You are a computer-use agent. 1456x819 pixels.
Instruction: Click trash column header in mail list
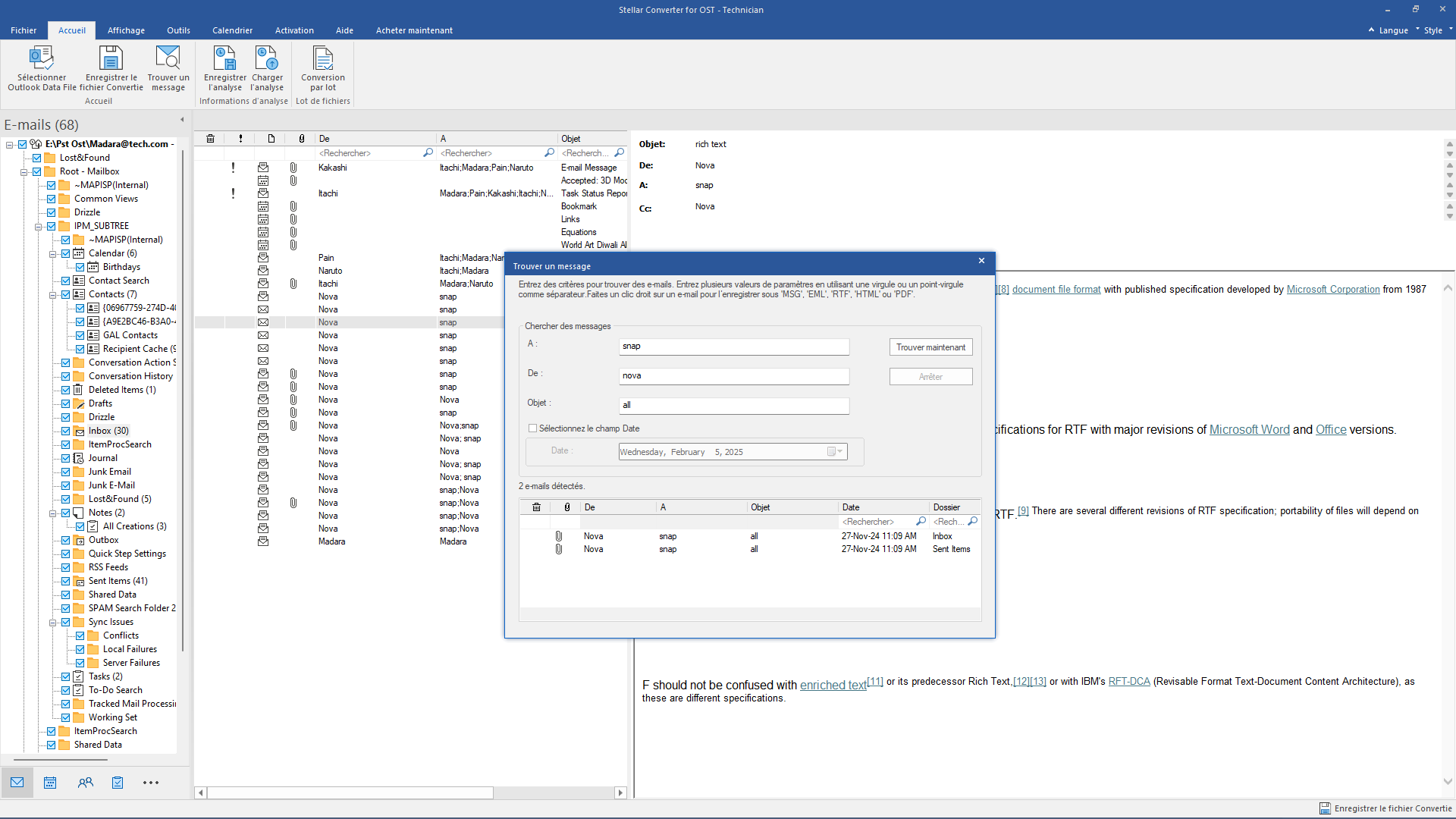coord(210,139)
